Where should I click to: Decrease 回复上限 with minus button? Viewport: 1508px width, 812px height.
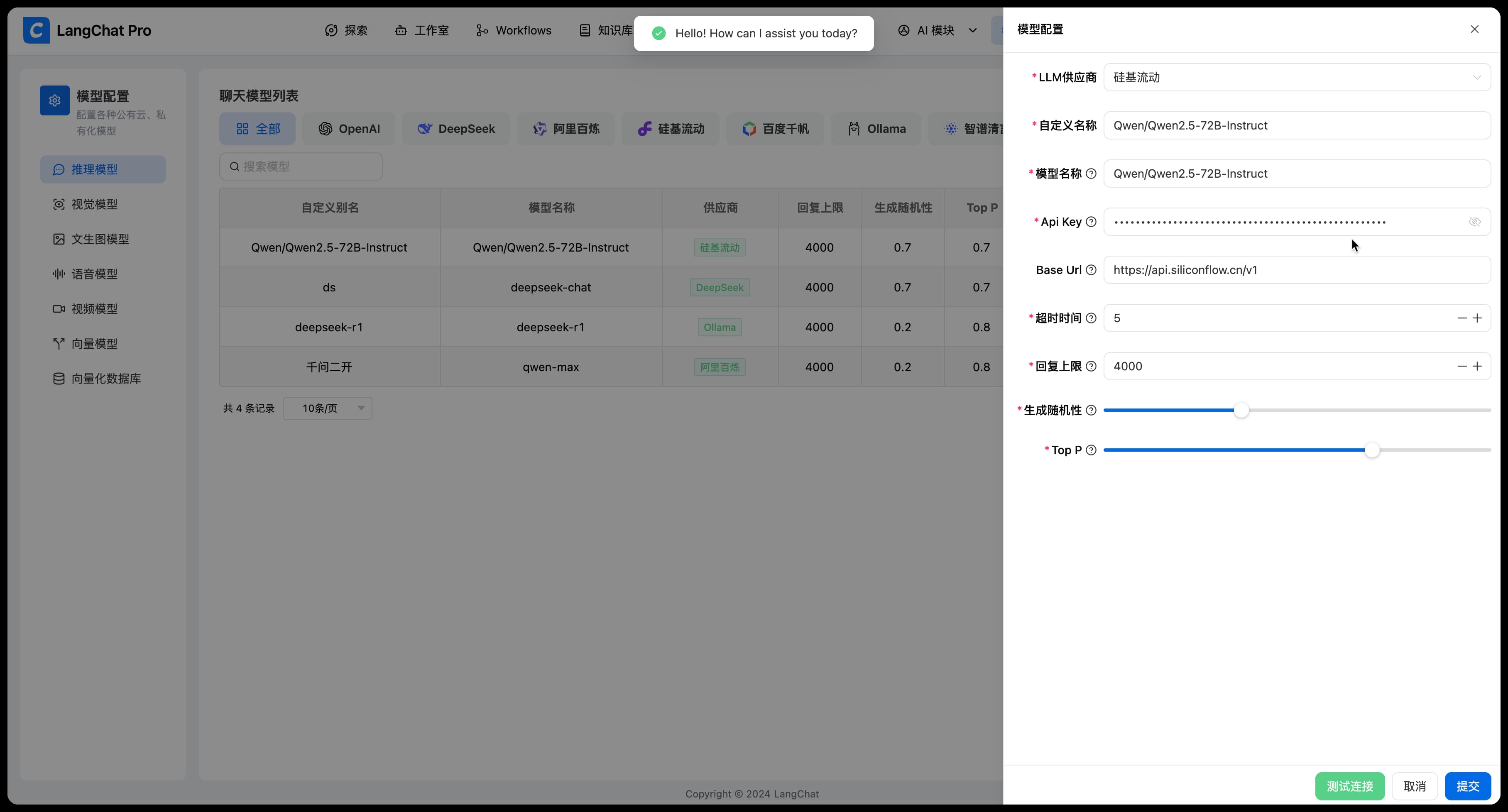[x=1462, y=367]
